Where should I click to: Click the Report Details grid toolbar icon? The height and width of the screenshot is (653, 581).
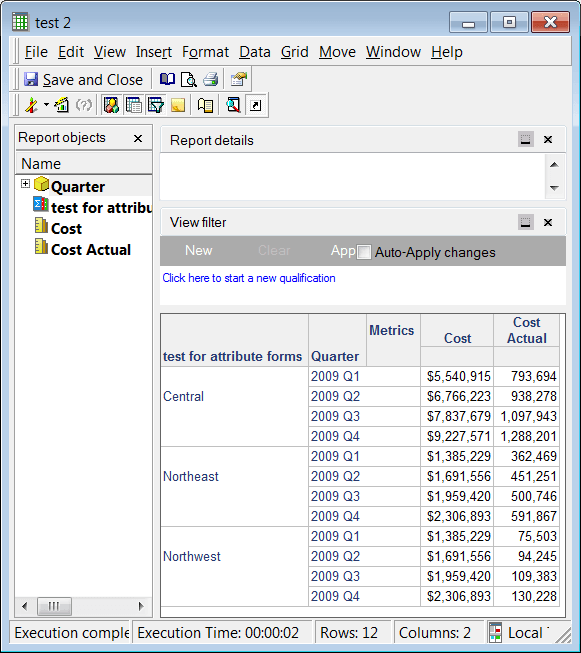click(x=134, y=105)
